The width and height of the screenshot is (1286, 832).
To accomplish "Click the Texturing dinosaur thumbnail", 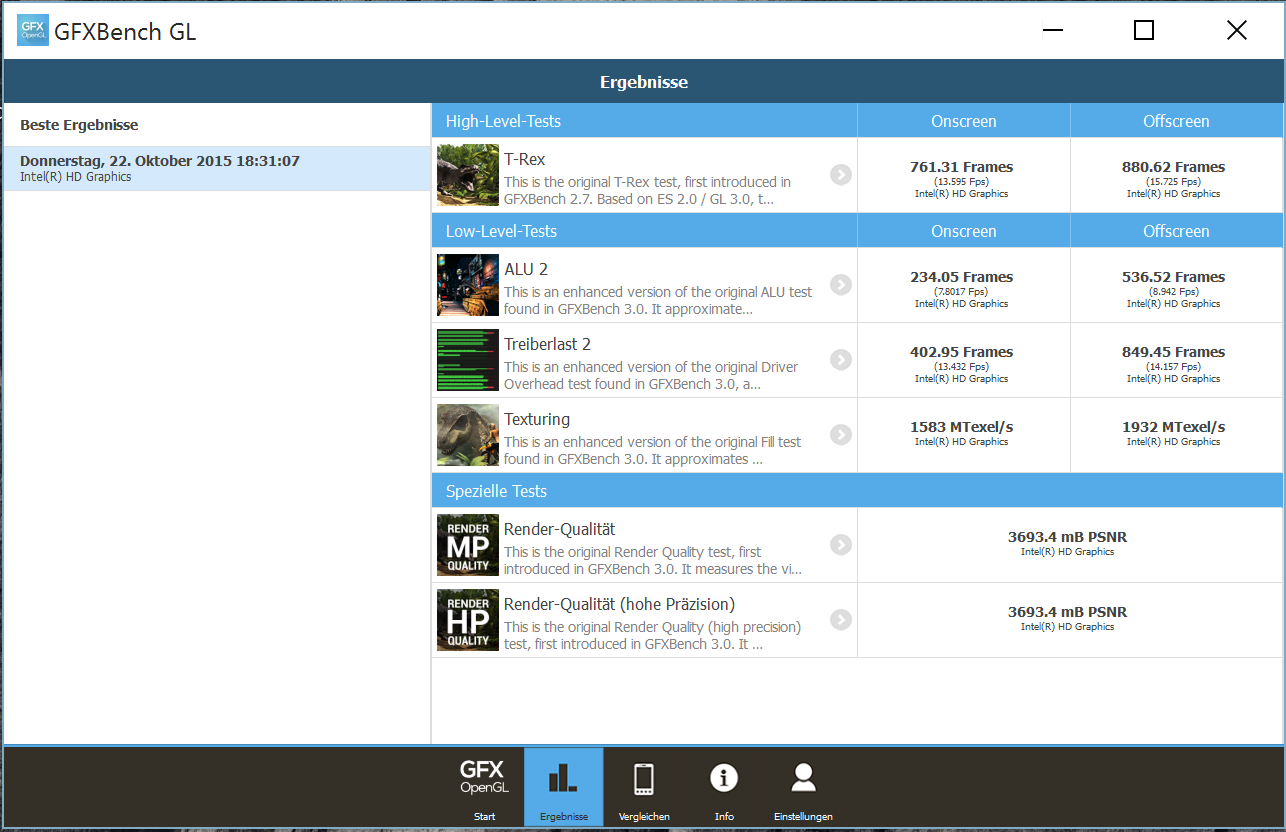I will 468,435.
